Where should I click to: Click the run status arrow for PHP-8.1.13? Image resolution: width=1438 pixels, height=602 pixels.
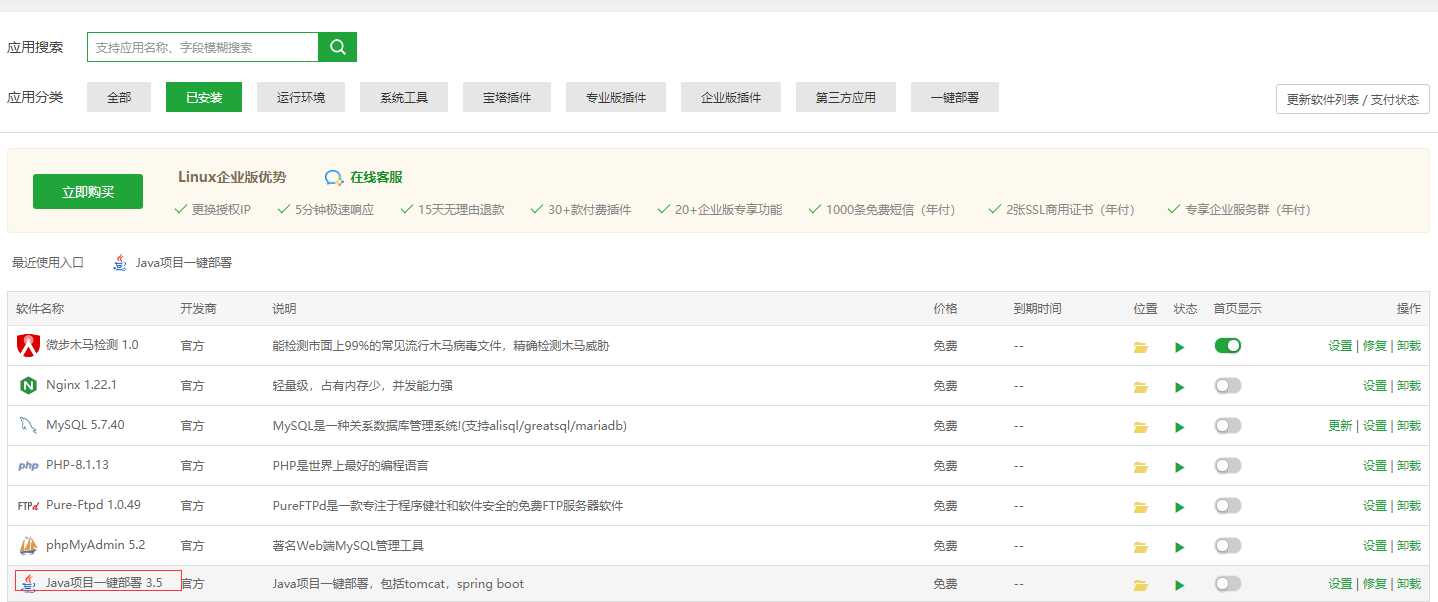click(x=1180, y=467)
